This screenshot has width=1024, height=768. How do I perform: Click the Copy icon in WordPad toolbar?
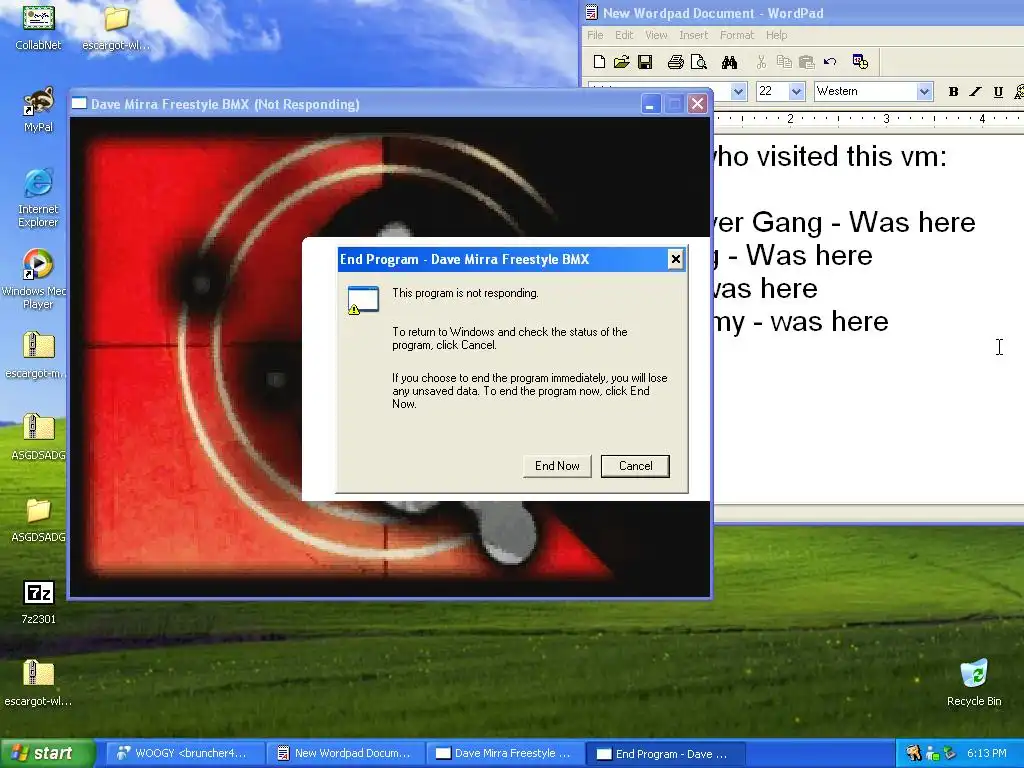coord(784,62)
